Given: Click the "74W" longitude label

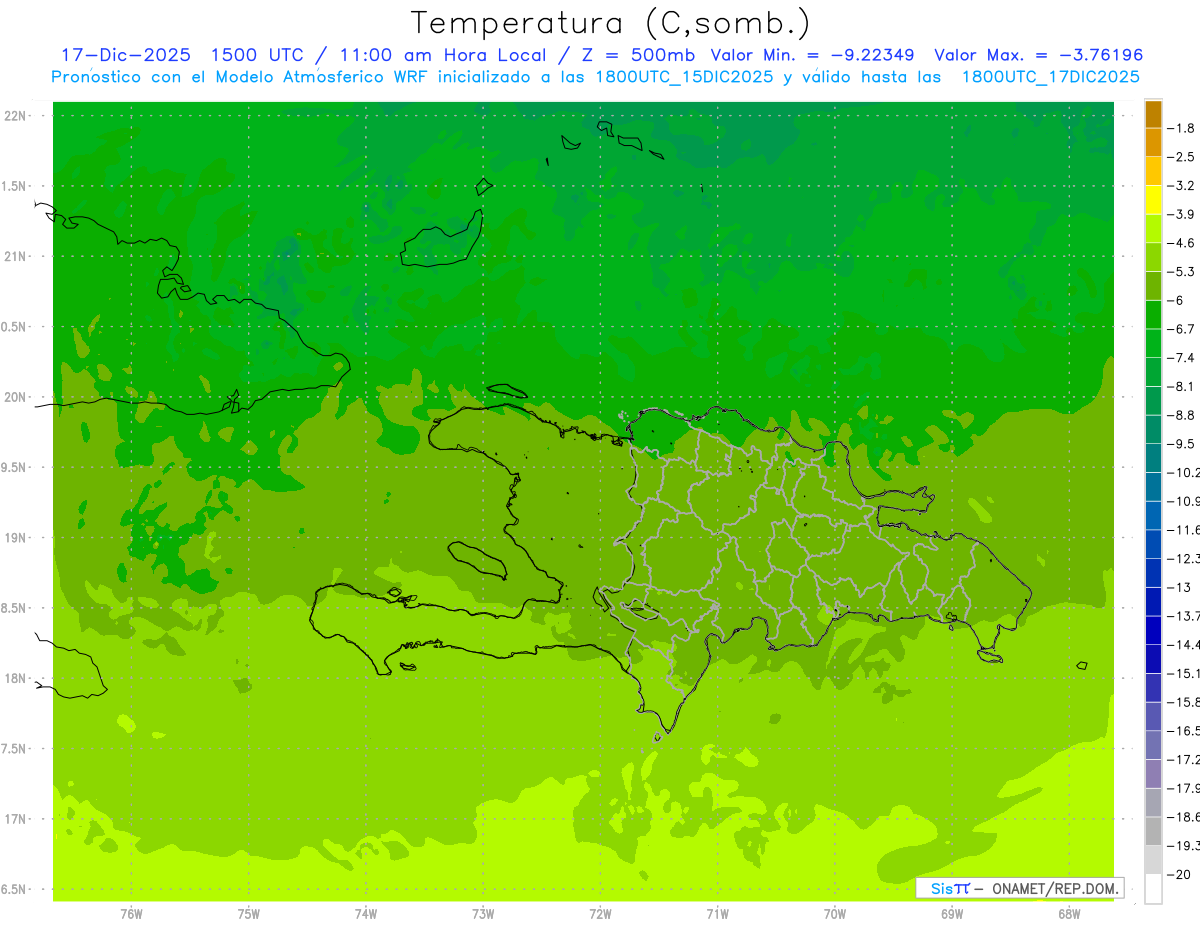Looking at the screenshot, I should 366,914.
